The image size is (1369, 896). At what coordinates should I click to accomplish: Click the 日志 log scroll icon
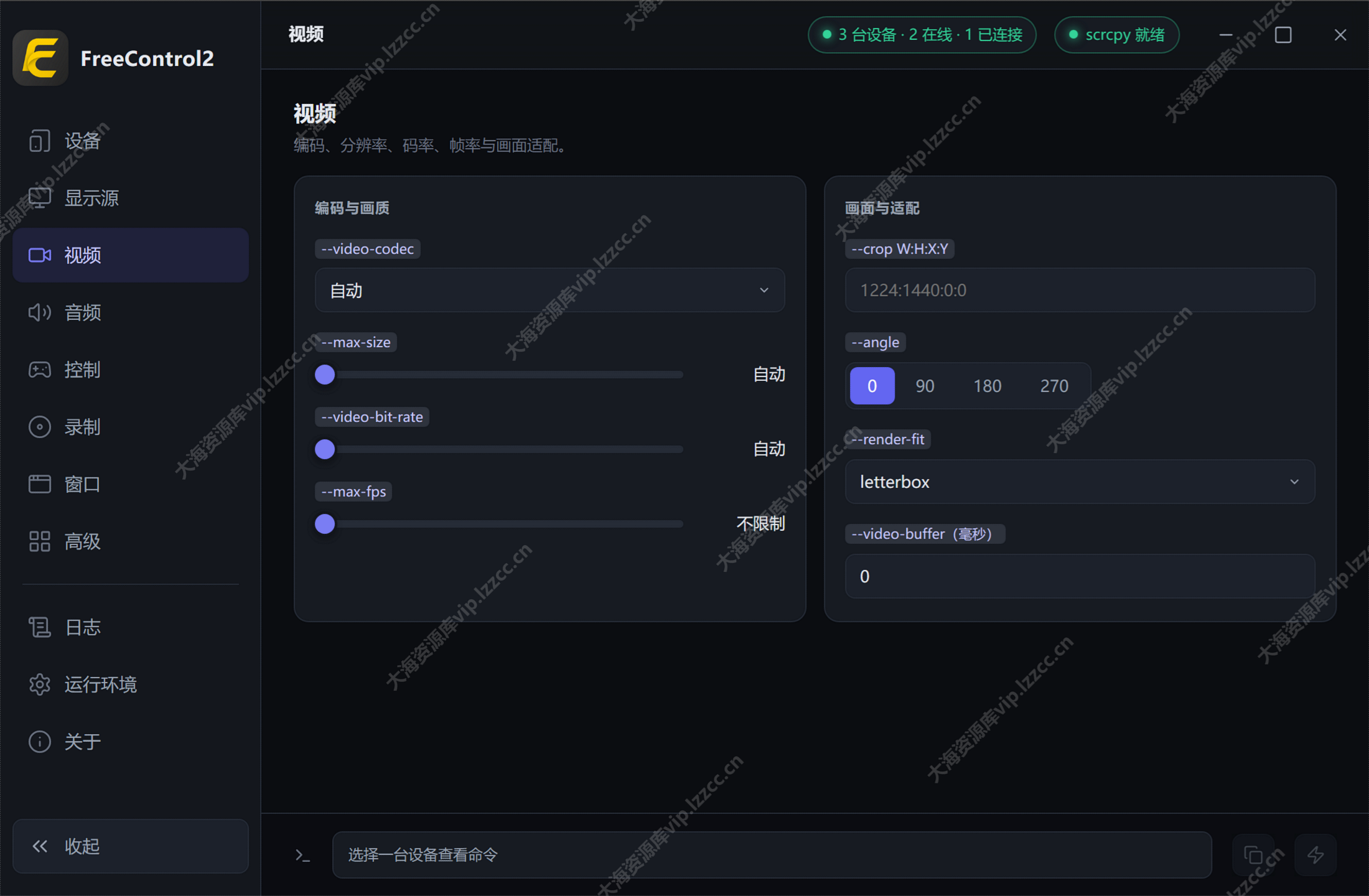pos(39,627)
